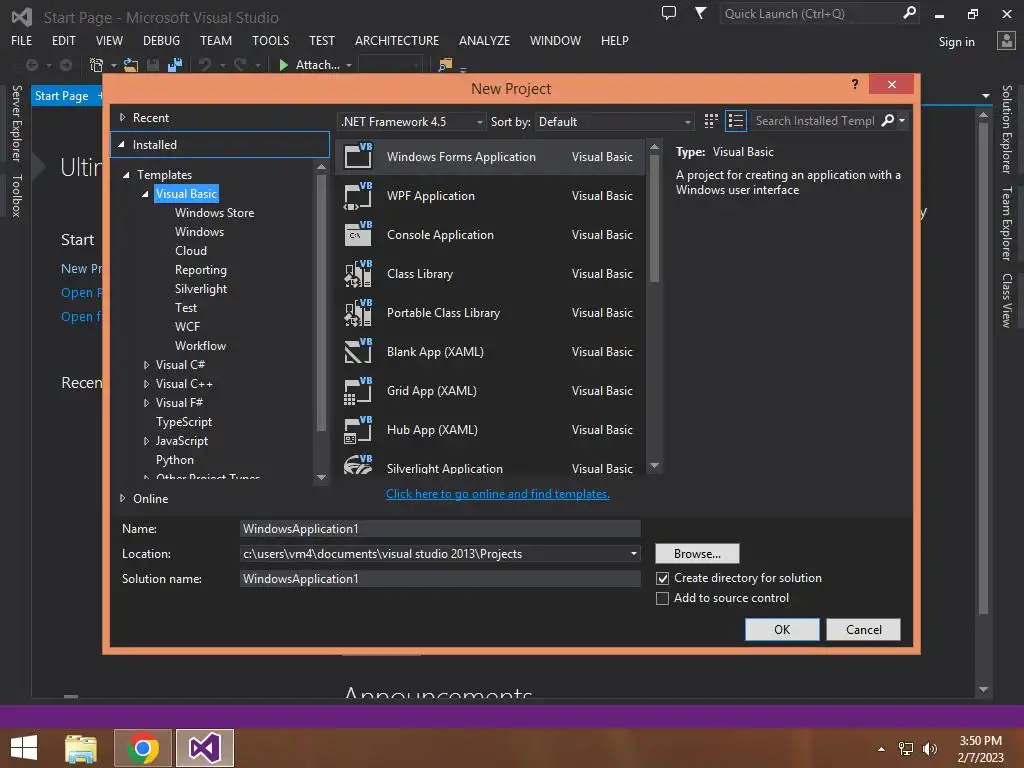Click the Browse... button

click(697, 554)
